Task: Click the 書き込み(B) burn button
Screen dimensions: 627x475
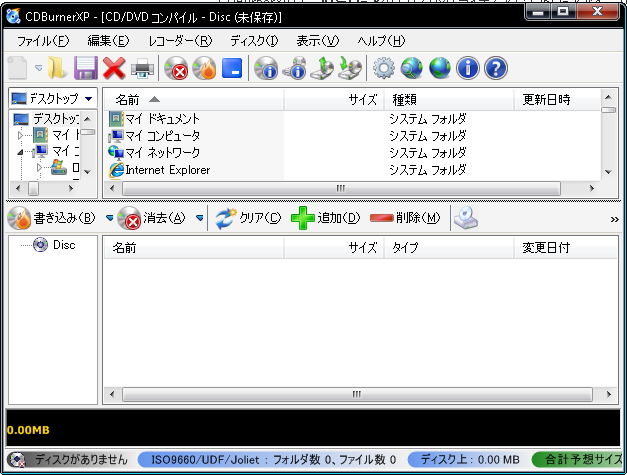Action: tap(52, 218)
